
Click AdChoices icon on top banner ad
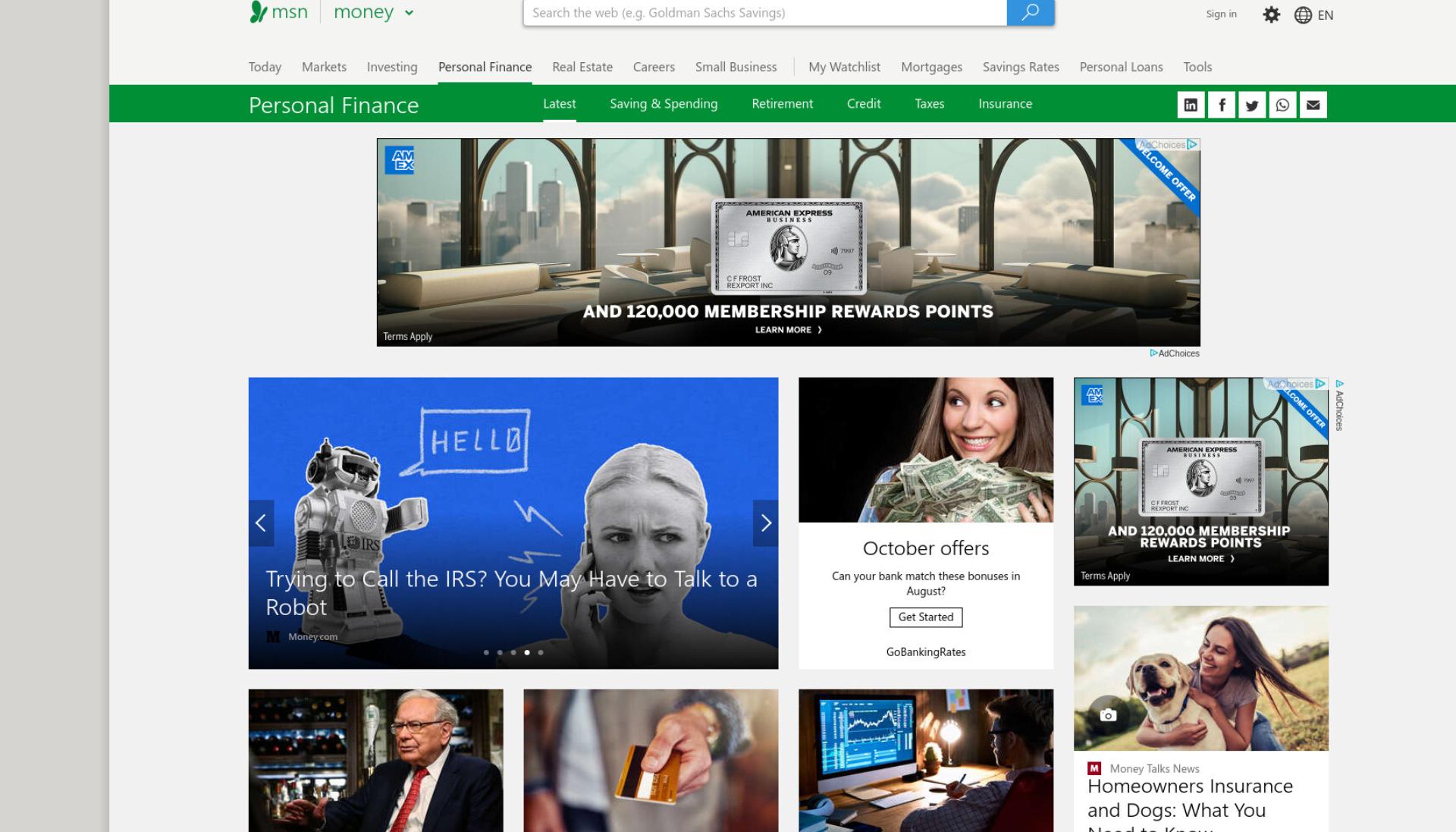(1192, 145)
